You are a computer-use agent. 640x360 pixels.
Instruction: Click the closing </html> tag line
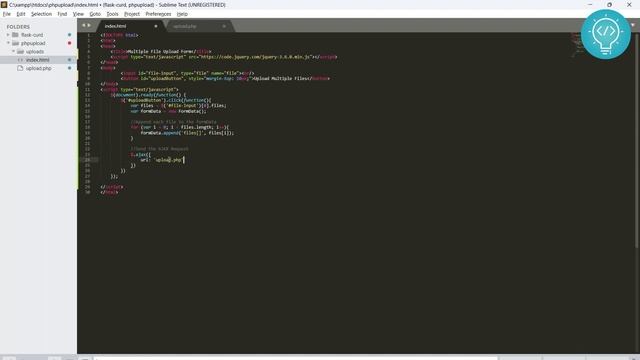coord(109,192)
